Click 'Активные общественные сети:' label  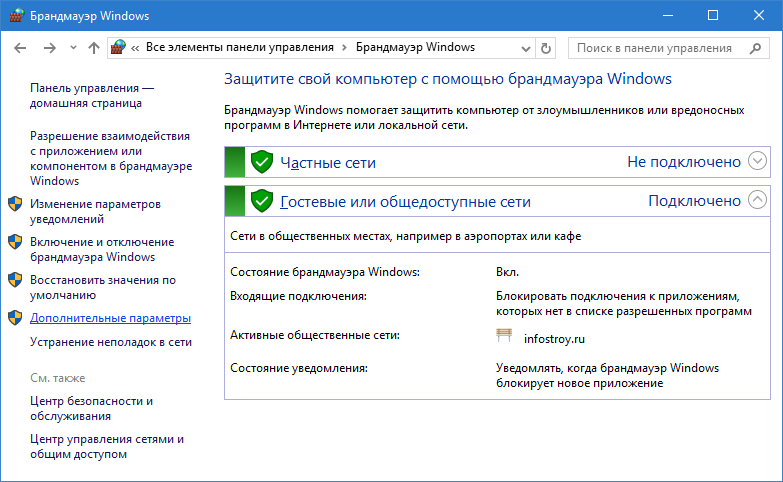tap(315, 335)
